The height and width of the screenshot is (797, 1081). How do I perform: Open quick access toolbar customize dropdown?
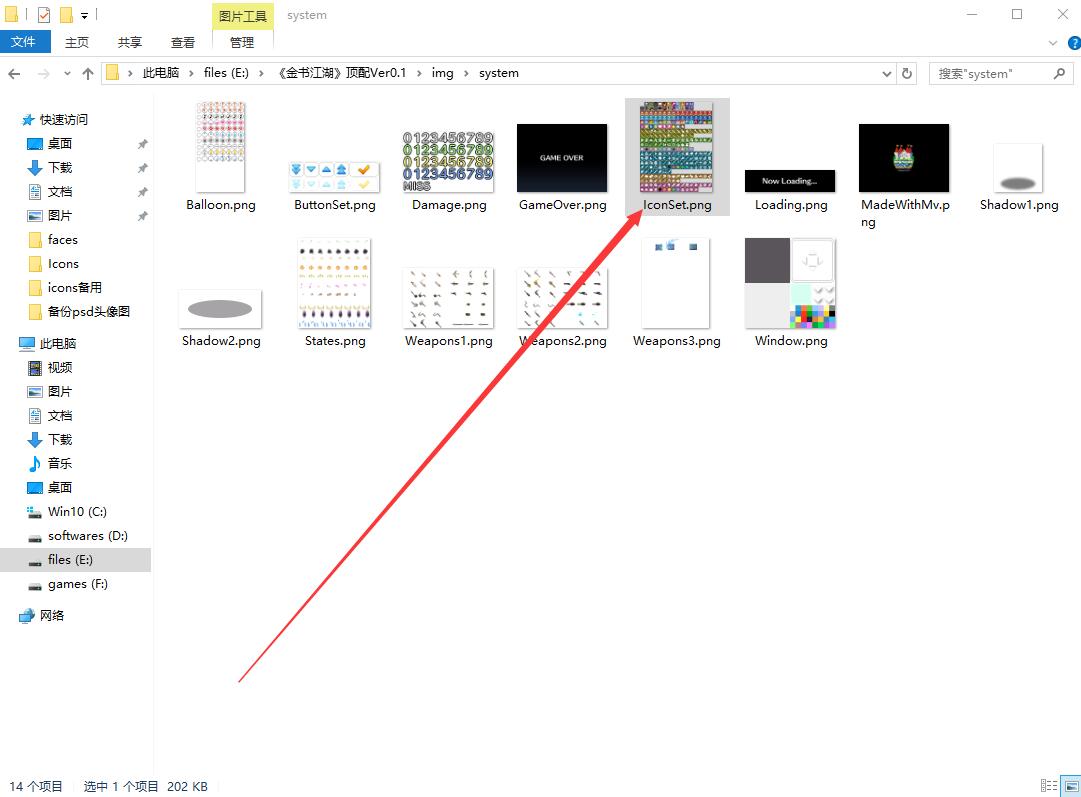click(x=84, y=14)
